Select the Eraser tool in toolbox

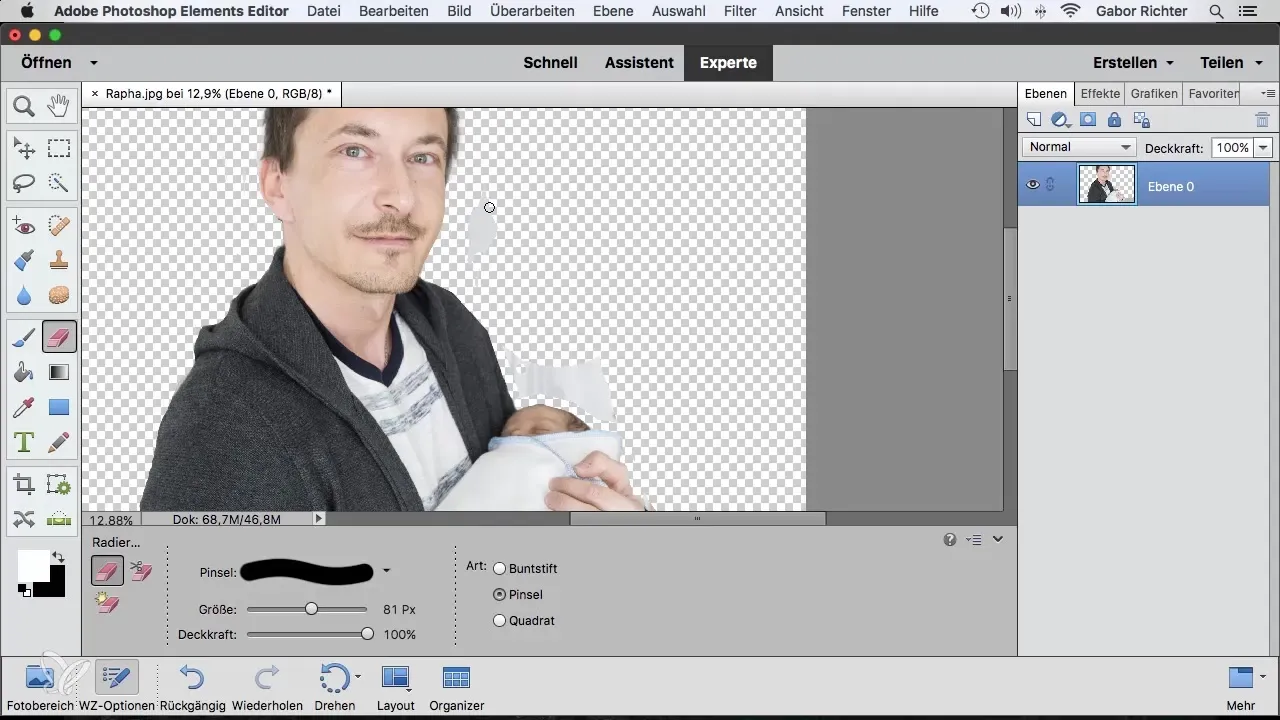point(59,338)
